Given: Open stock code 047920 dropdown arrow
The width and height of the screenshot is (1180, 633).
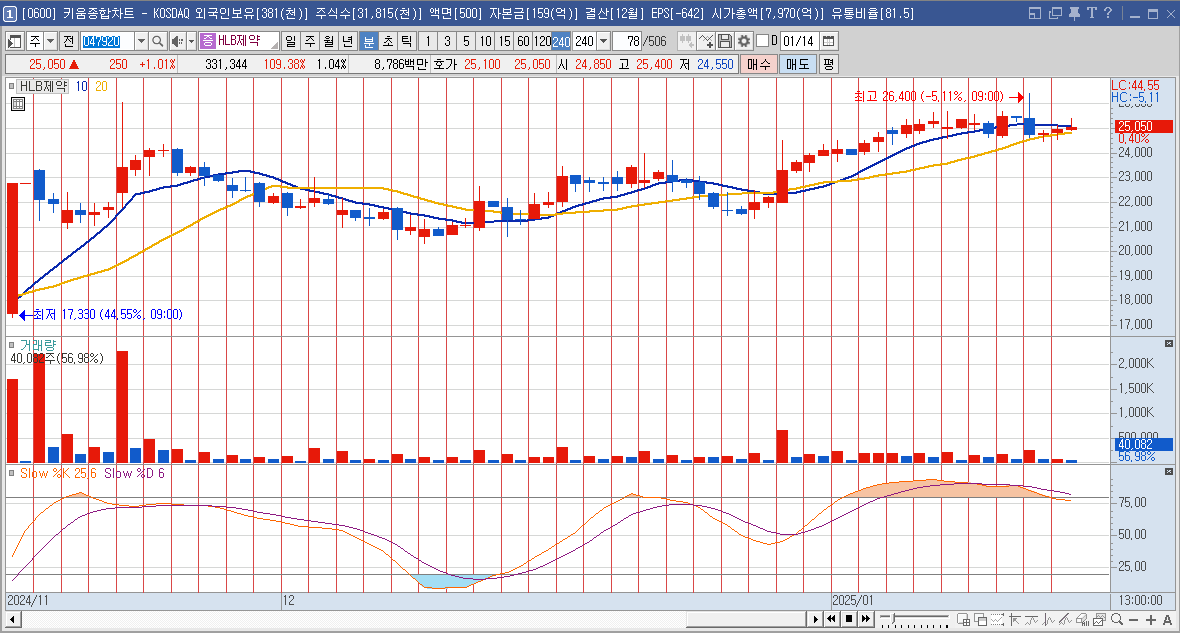Looking at the screenshot, I should 141,41.
